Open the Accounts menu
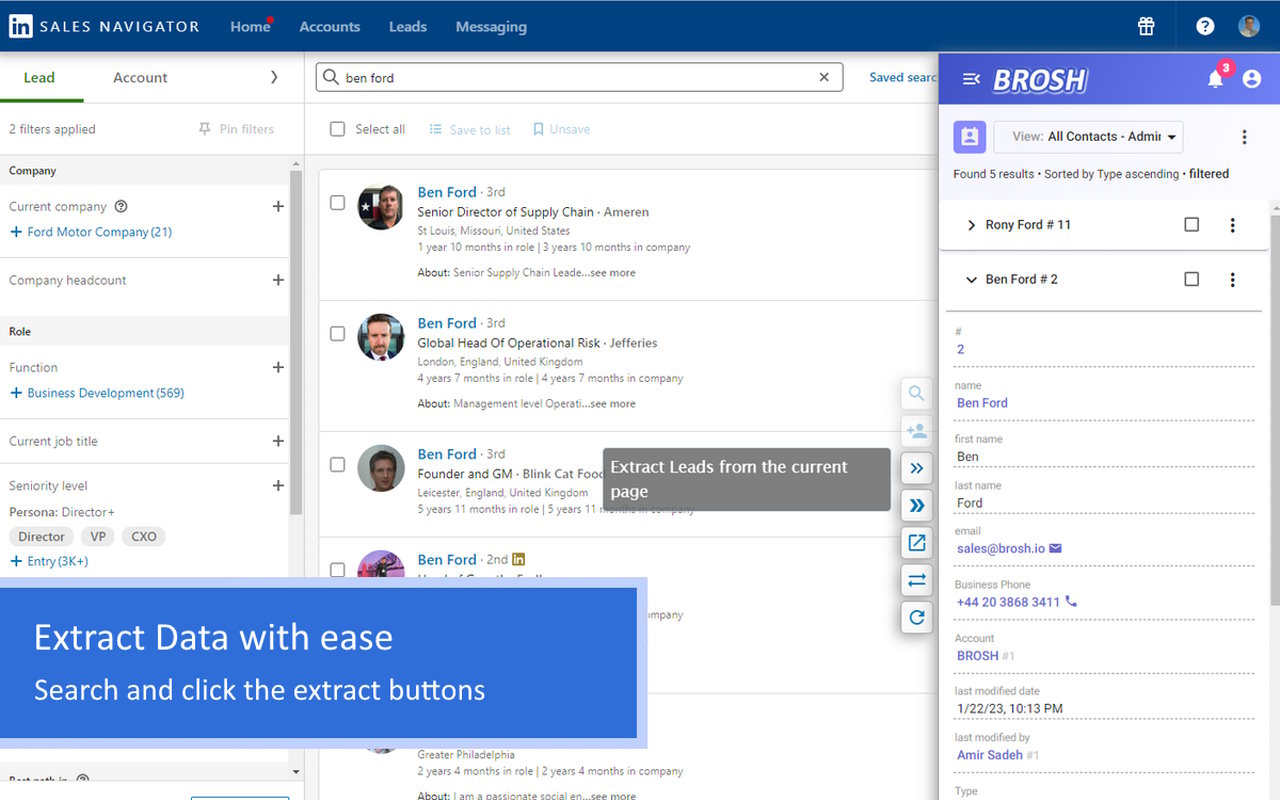This screenshot has width=1280, height=800. pyautogui.click(x=330, y=27)
